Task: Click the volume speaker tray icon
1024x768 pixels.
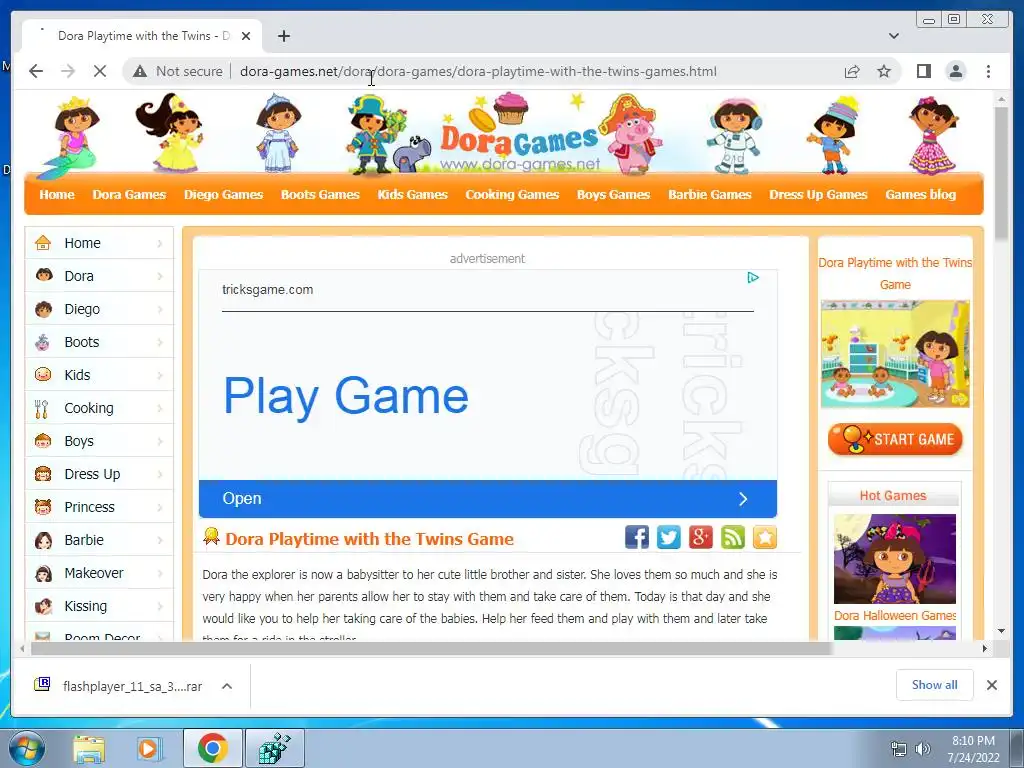Action: pyautogui.click(x=923, y=749)
